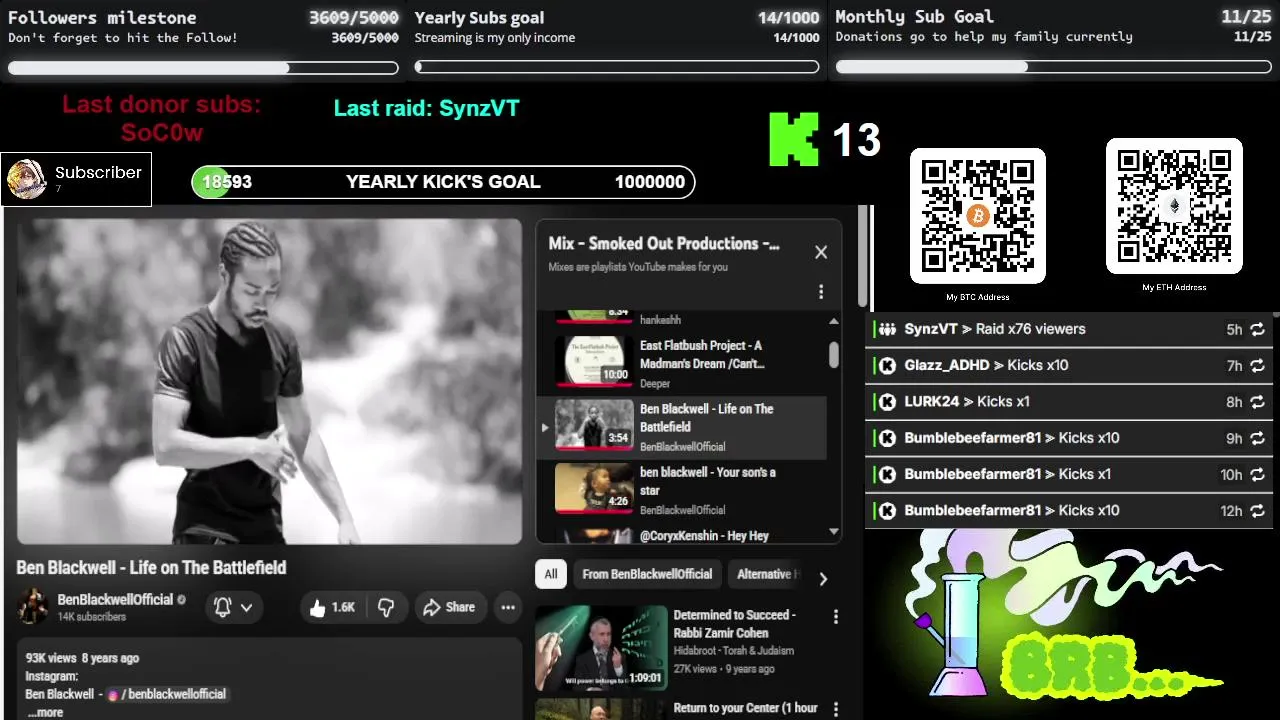The image size is (1280, 720).
Task: Click the video player image
Action: (x=269, y=382)
